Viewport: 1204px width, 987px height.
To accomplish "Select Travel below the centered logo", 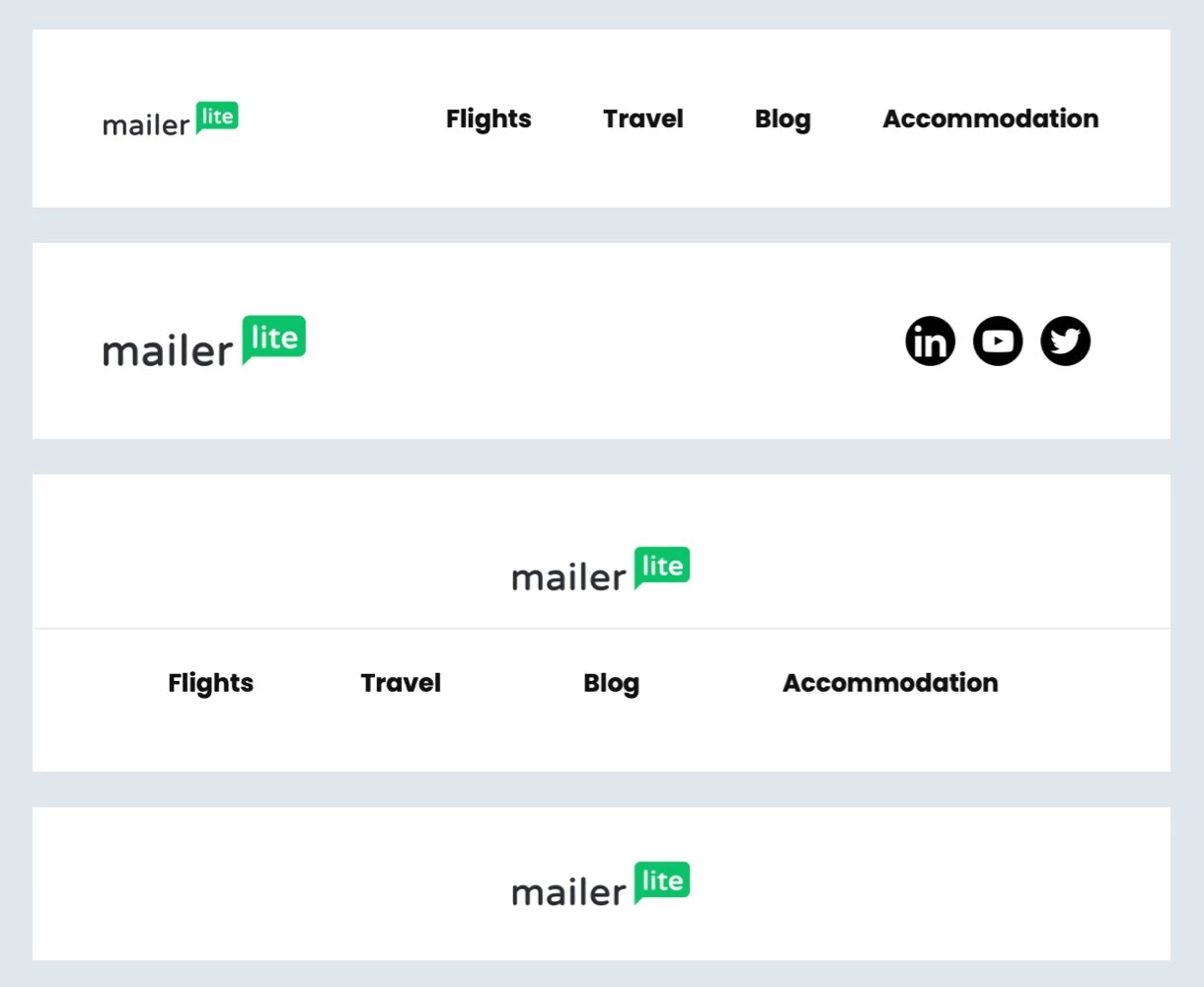I will click(x=401, y=683).
